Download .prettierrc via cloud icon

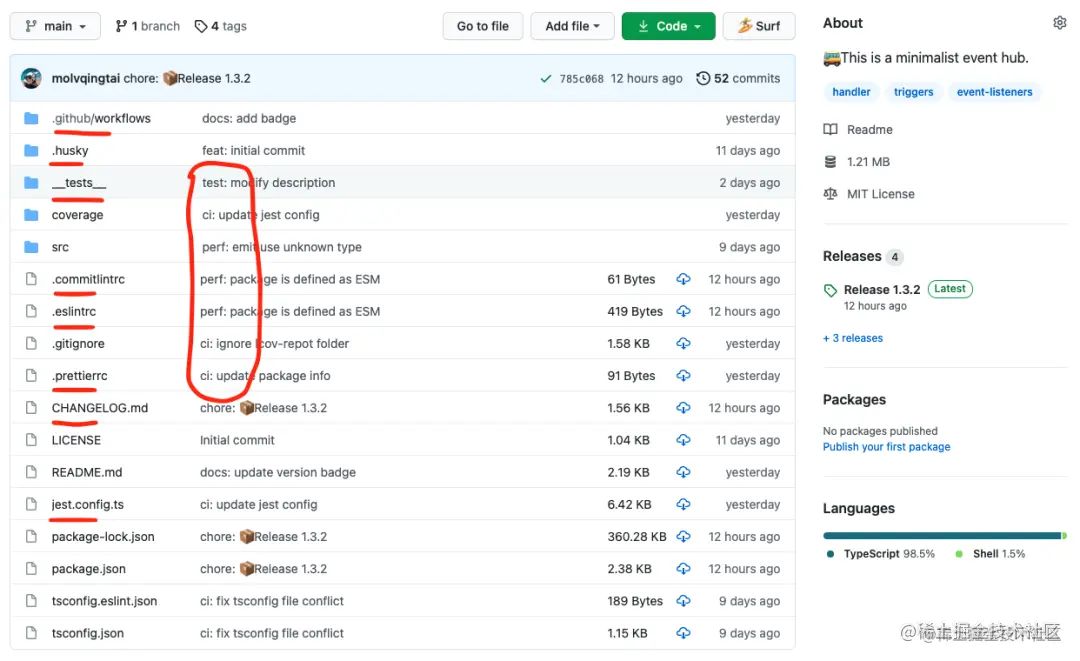coord(683,375)
